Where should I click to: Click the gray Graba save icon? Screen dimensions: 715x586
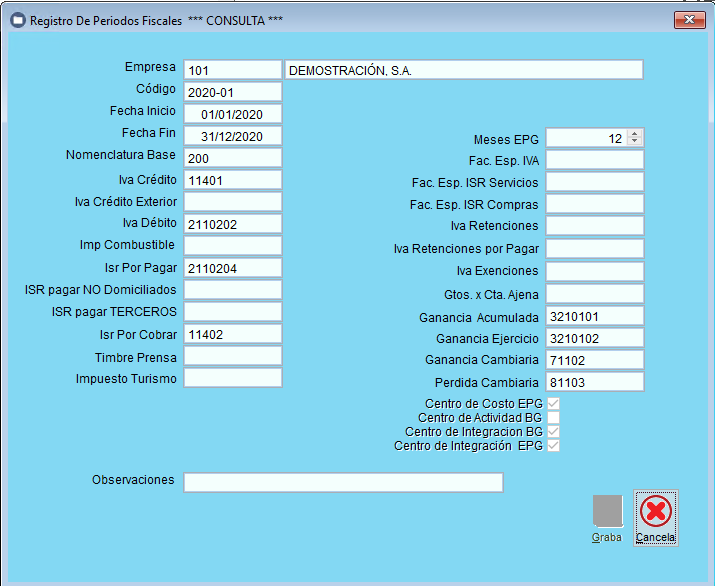[607, 512]
